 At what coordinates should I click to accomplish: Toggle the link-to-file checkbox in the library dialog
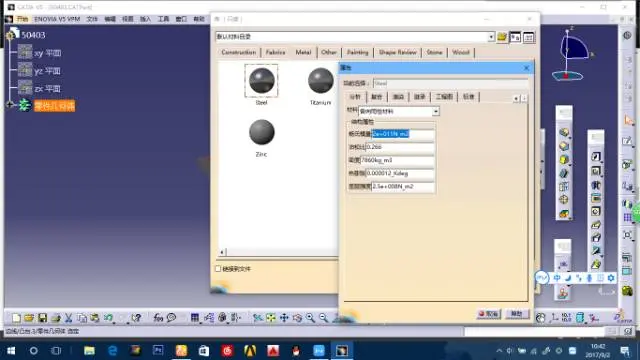click(218, 269)
